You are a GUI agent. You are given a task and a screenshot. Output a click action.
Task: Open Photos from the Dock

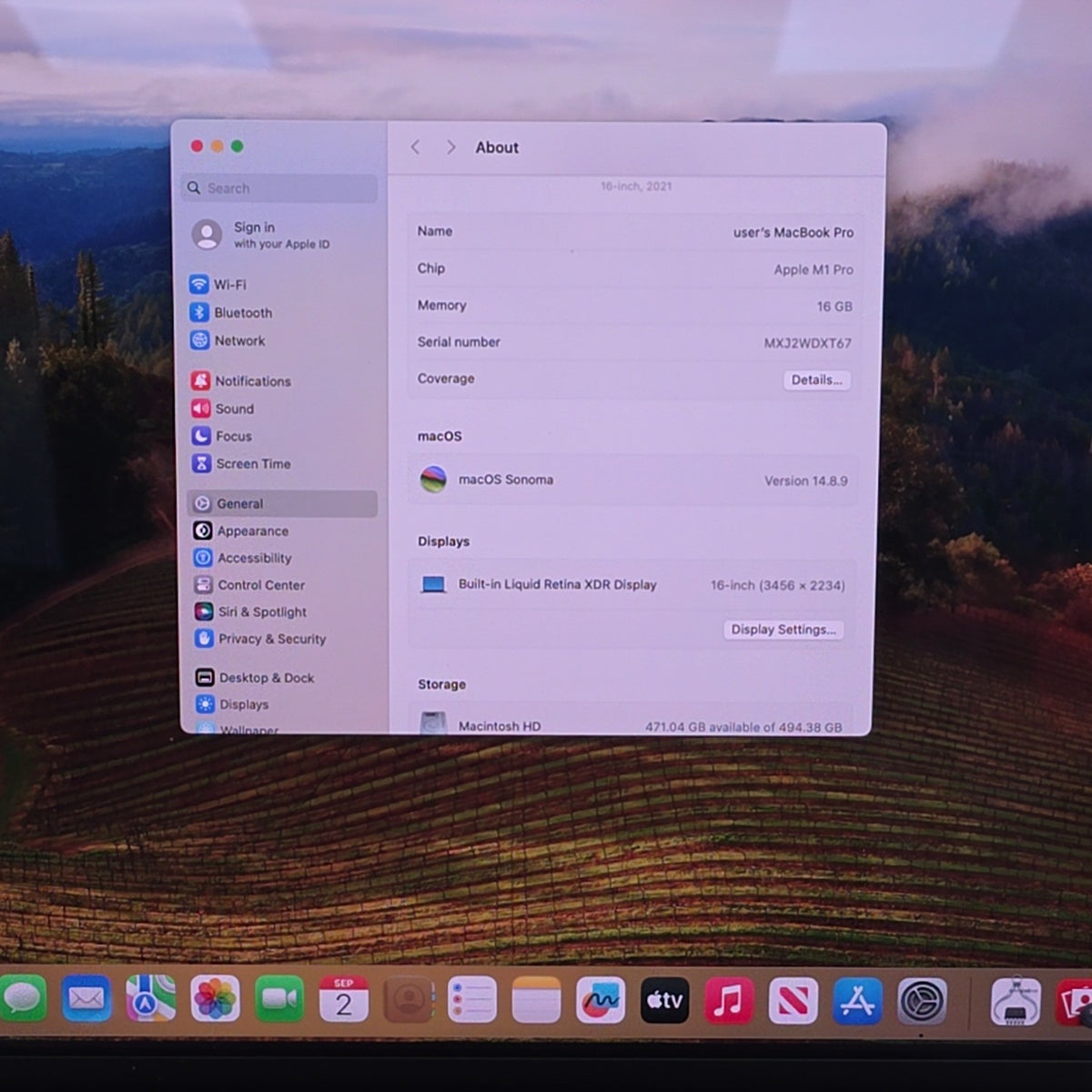pyautogui.click(x=215, y=999)
